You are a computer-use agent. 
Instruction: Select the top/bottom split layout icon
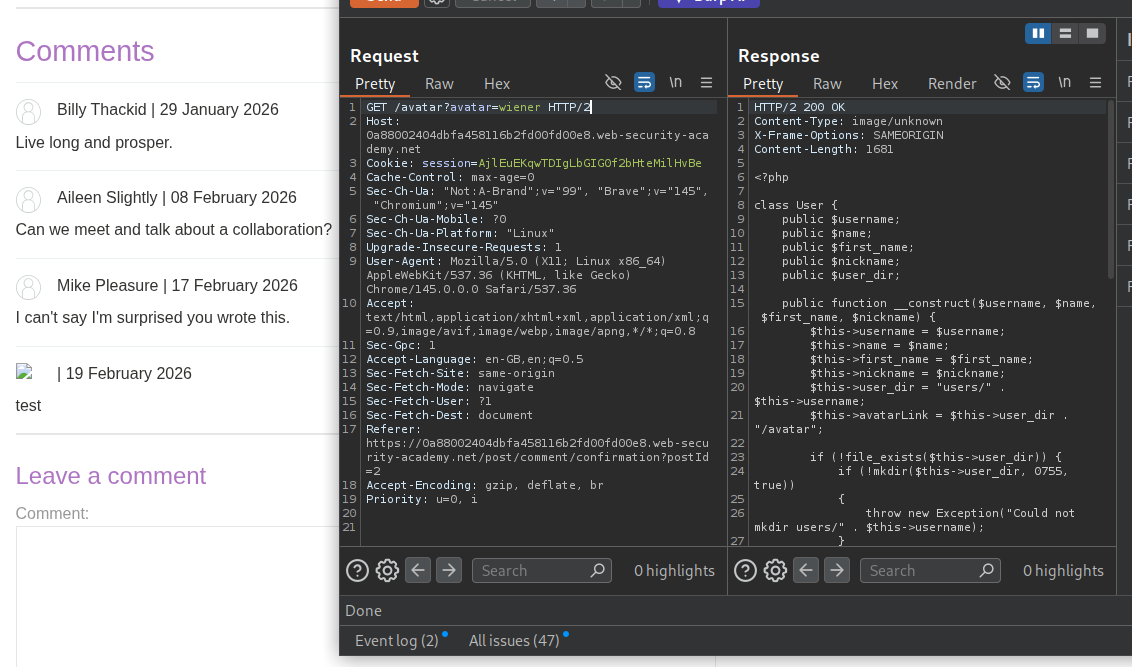(x=1065, y=34)
